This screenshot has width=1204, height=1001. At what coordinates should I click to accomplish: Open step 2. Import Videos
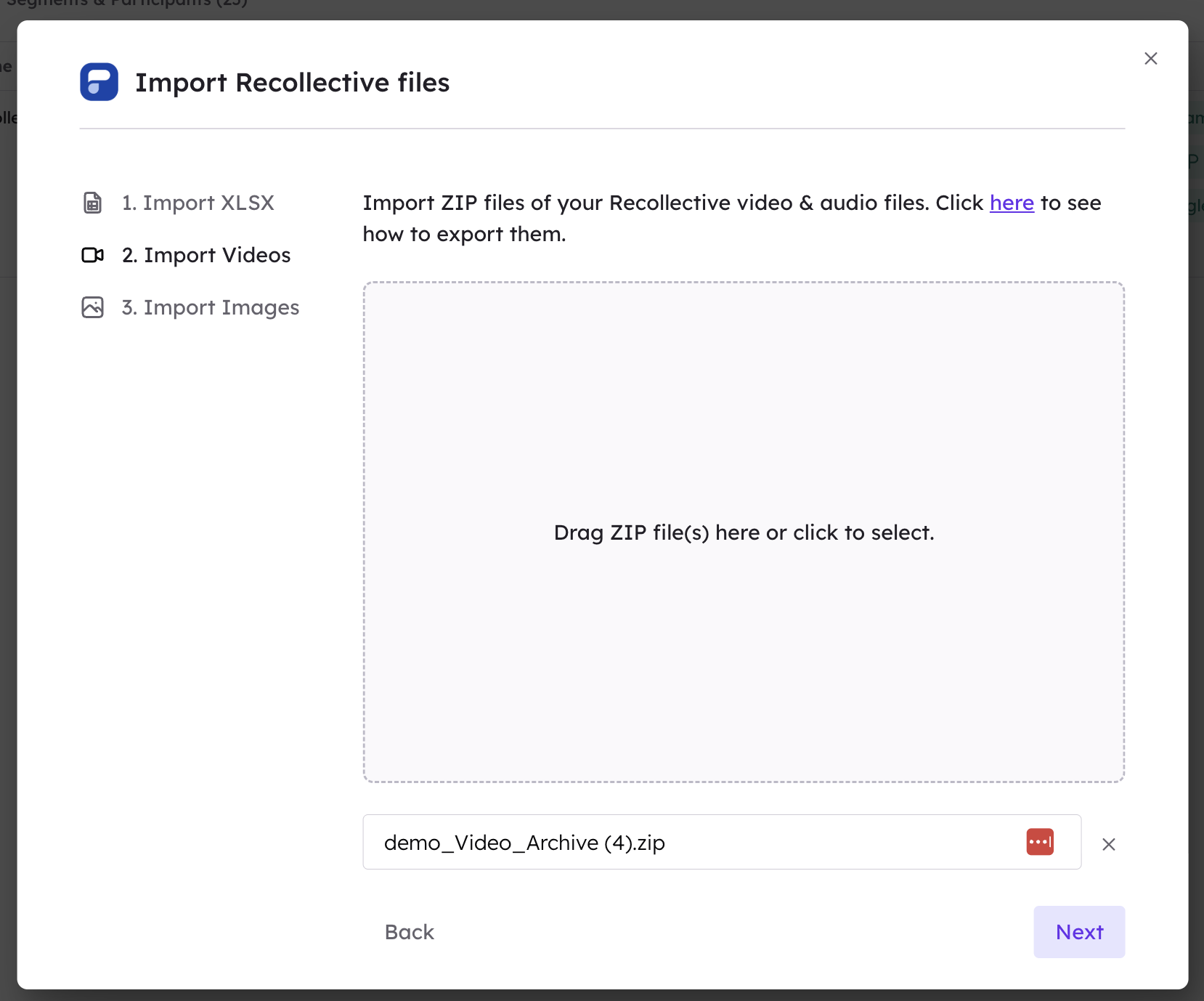206,255
